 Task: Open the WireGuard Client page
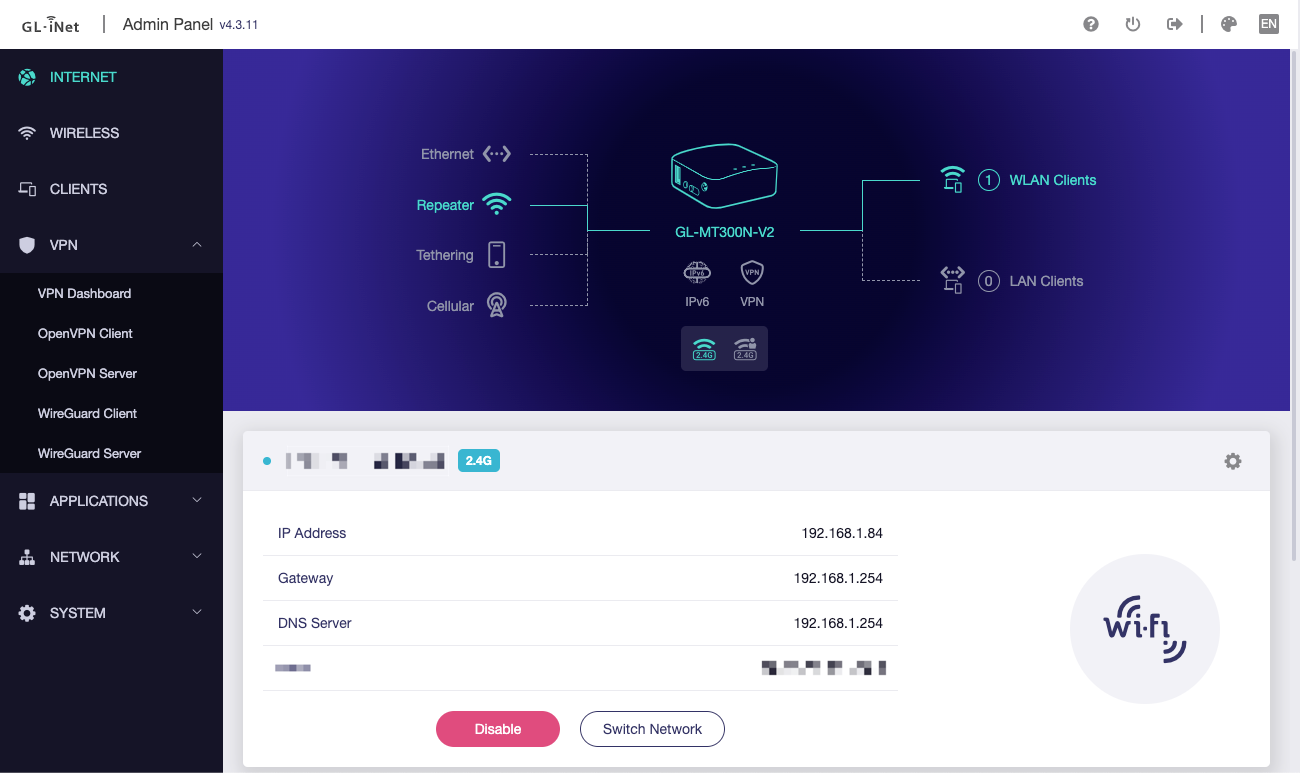click(87, 413)
